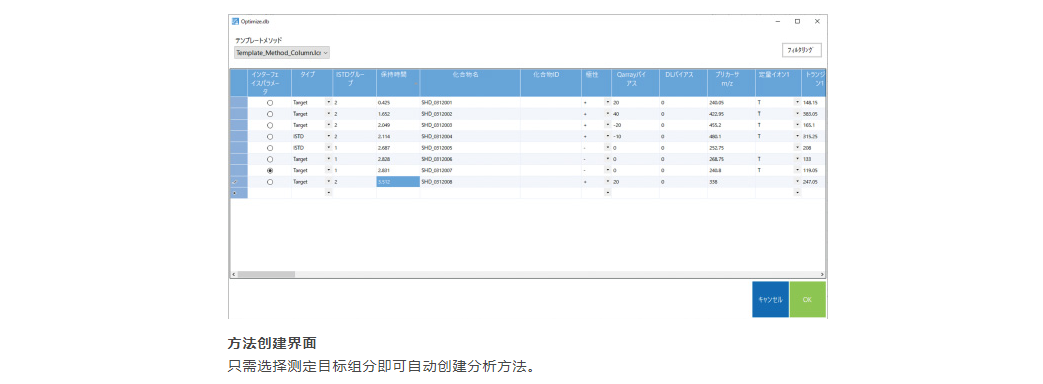The height and width of the screenshot is (384, 1043).
Task: Close the Optimize.db window
Action: (817, 21)
